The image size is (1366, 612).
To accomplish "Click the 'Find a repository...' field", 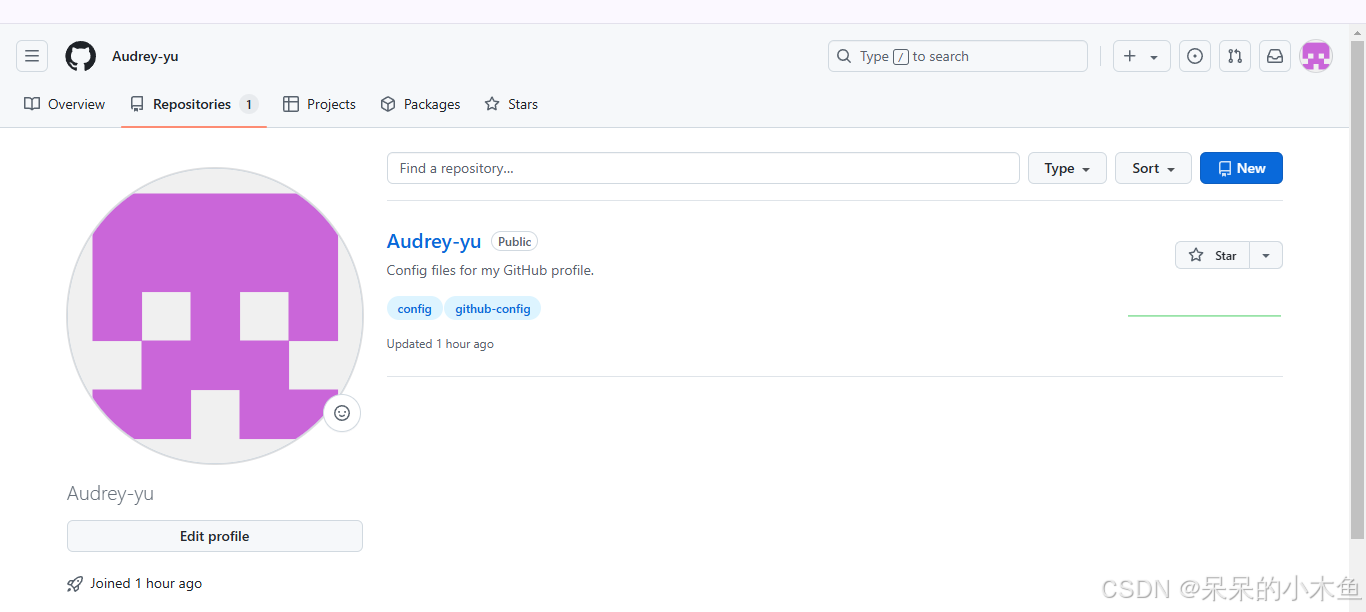I will coord(703,168).
